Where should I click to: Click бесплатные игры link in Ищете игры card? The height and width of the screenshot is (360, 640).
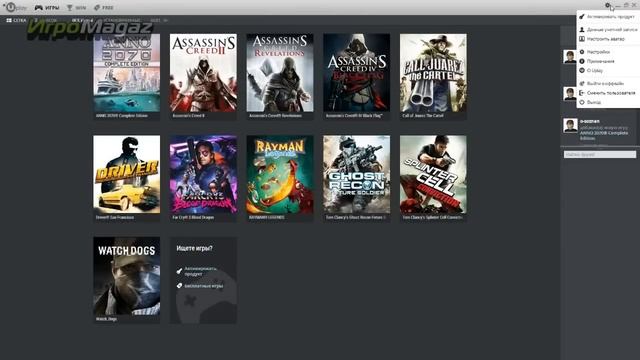200,286
